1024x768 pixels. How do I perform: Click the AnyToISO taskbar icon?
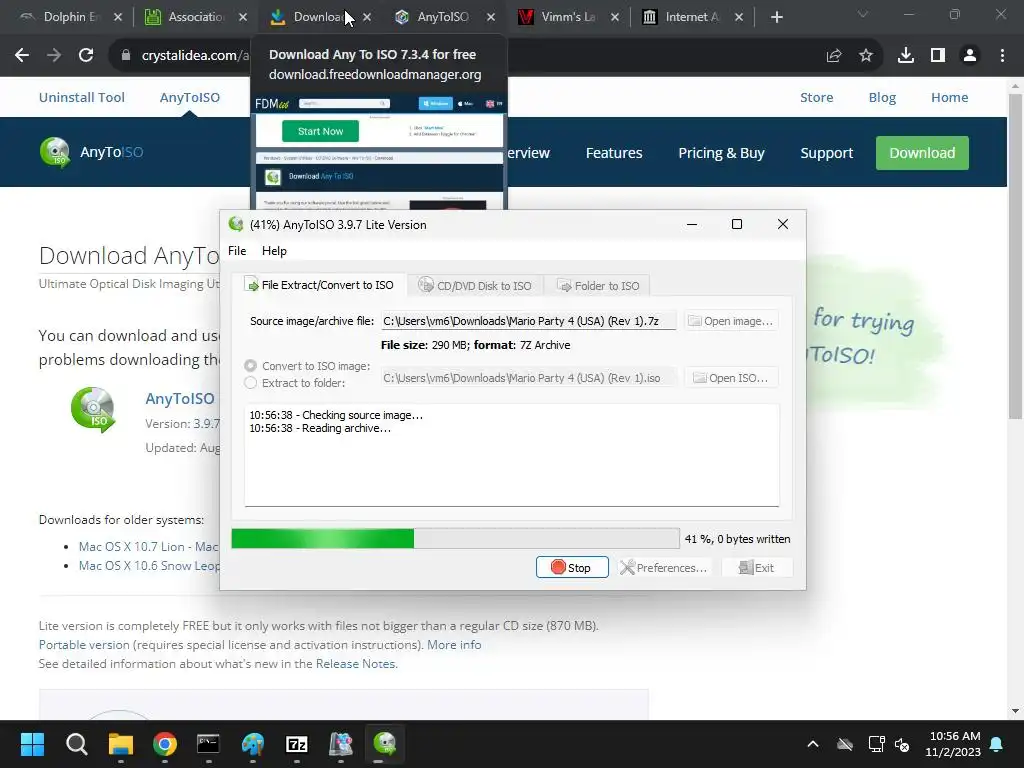coord(385,744)
